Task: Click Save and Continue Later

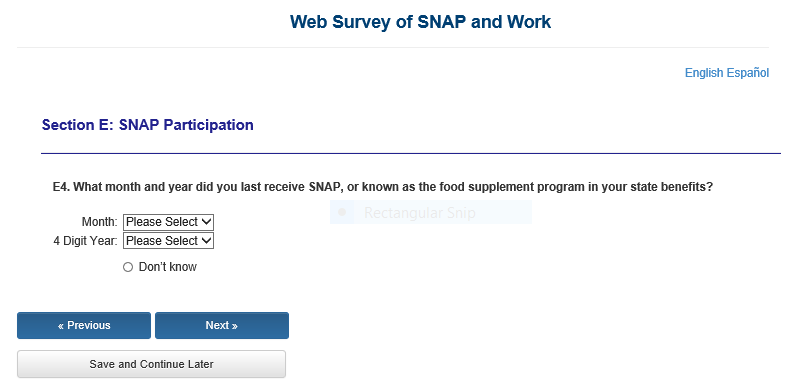Action: pyautogui.click(x=151, y=364)
